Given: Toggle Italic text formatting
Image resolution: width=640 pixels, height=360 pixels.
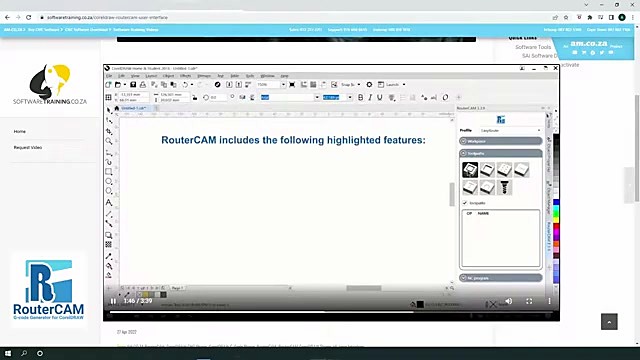Looking at the screenshot, I should click(370, 97).
